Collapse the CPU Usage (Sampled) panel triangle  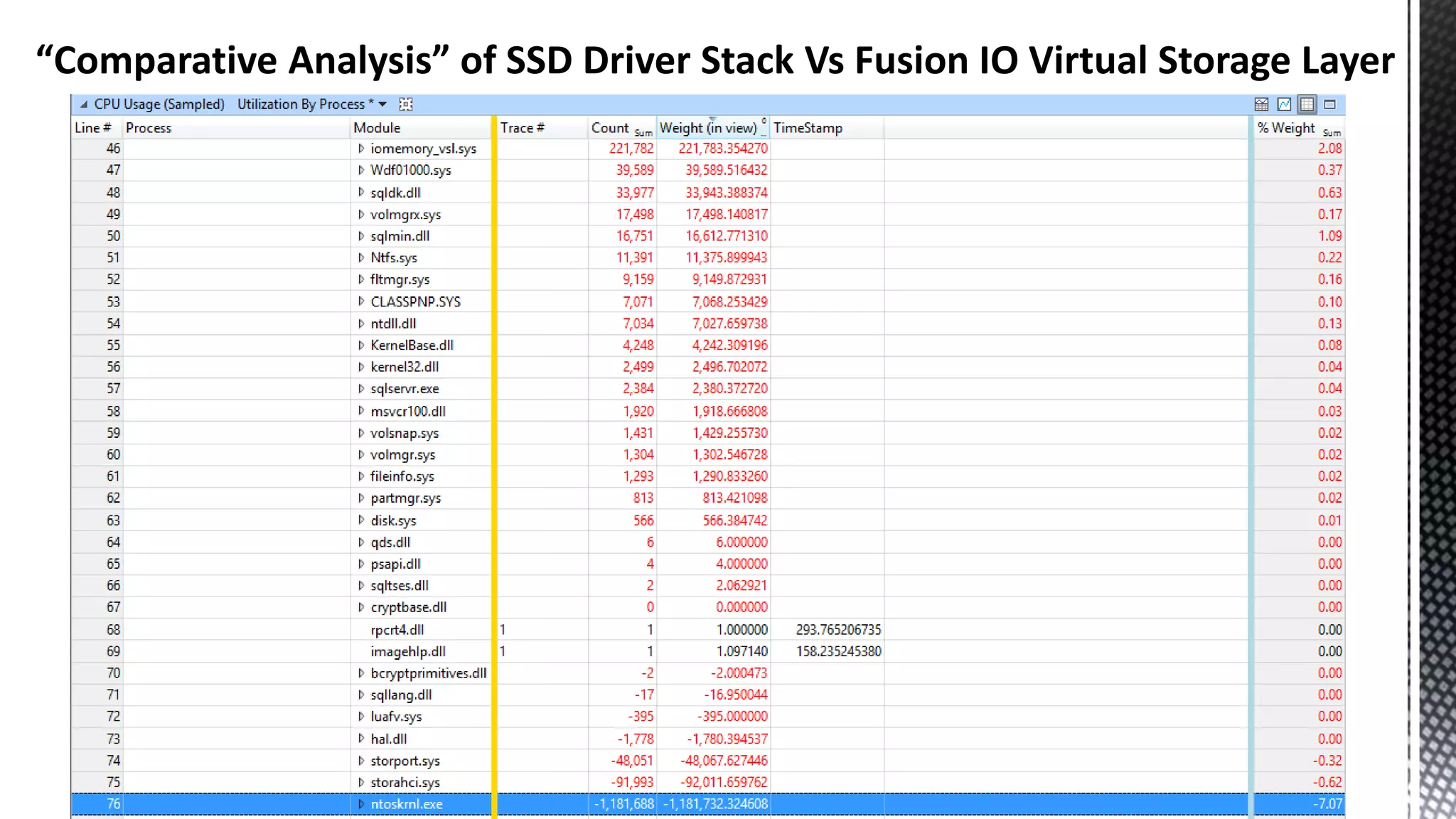point(84,105)
